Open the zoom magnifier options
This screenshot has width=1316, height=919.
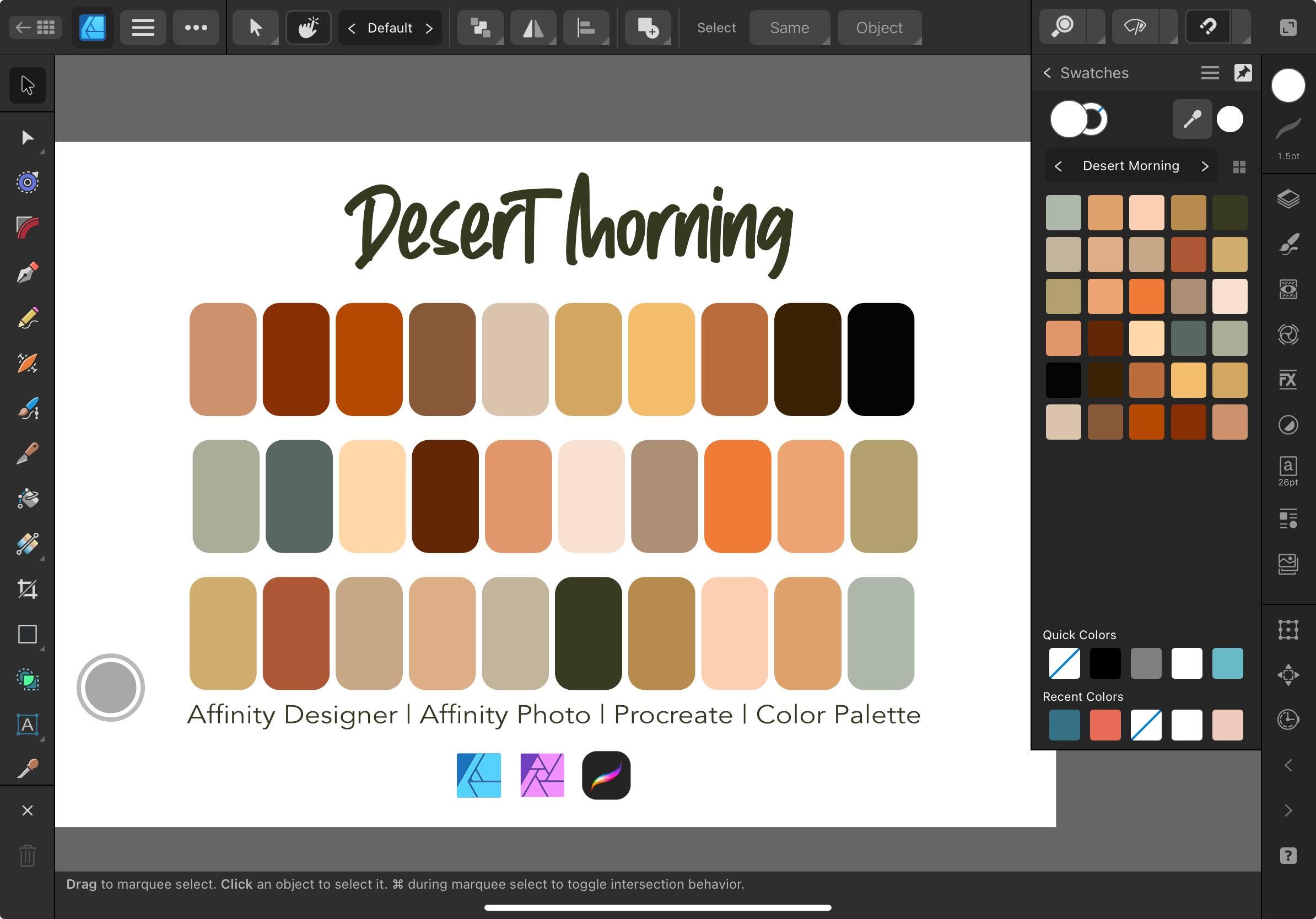tap(1063, 27)
